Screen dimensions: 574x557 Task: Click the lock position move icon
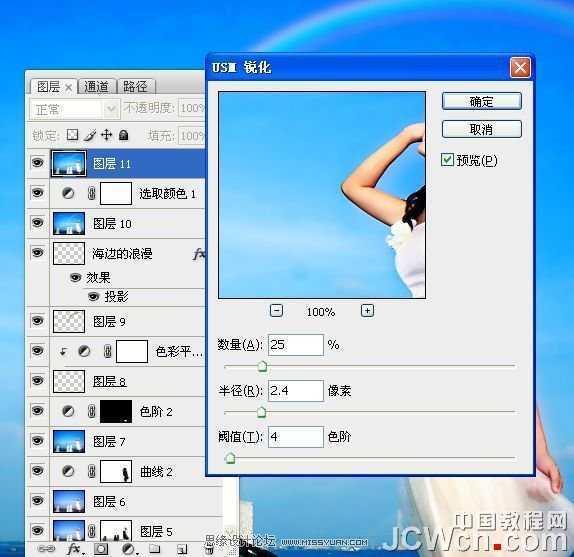[107, 135]
